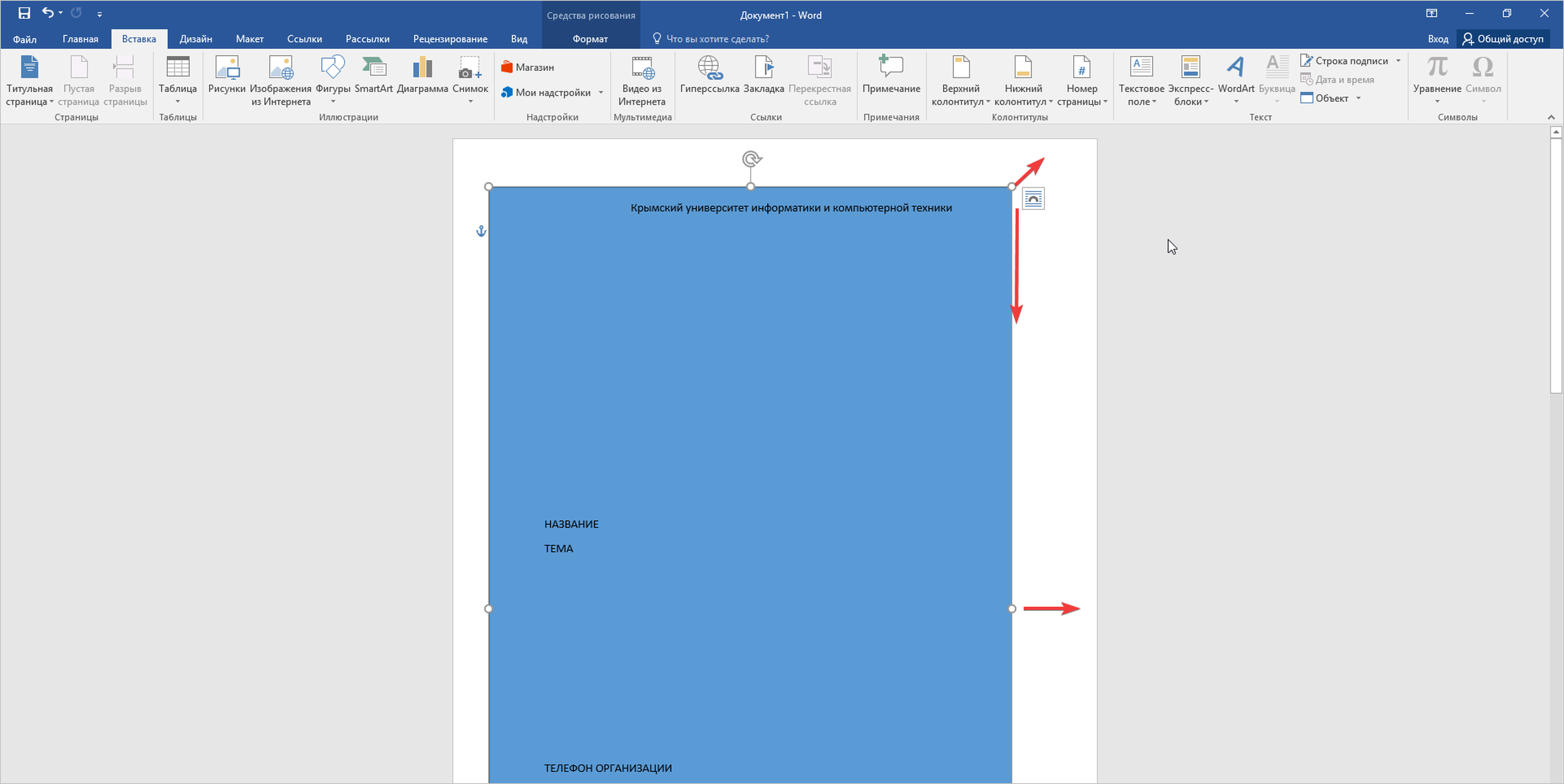Click the Store (Магазин) button
Viewport: 1564px width, 784px height.
(528, 67)
